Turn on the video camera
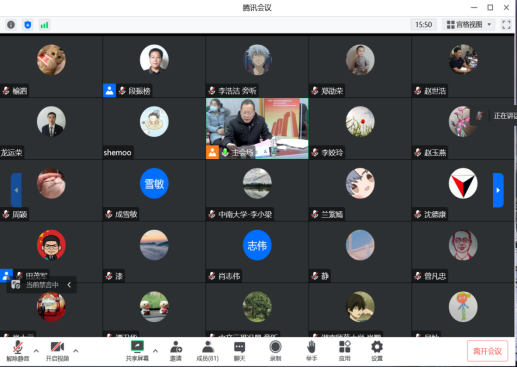Viewport: 517px width, 368px height. (x=57, y=351)
